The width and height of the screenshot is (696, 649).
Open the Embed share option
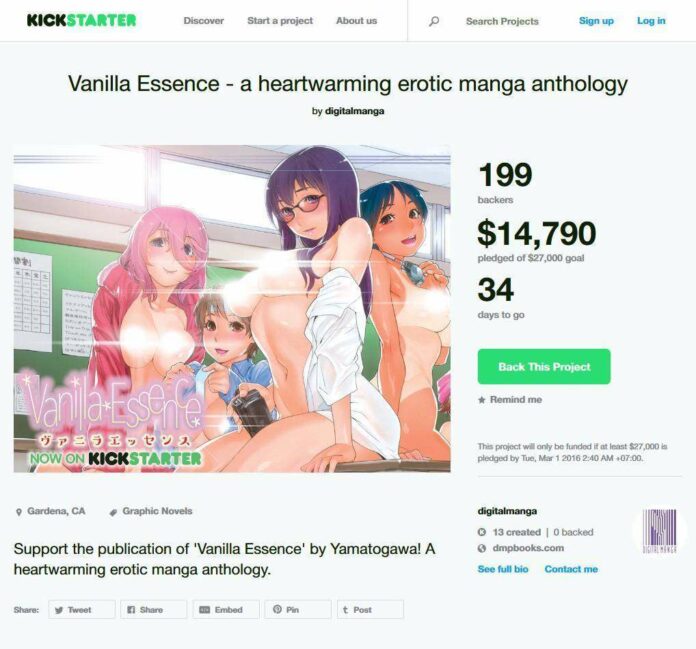coord(226,609)
